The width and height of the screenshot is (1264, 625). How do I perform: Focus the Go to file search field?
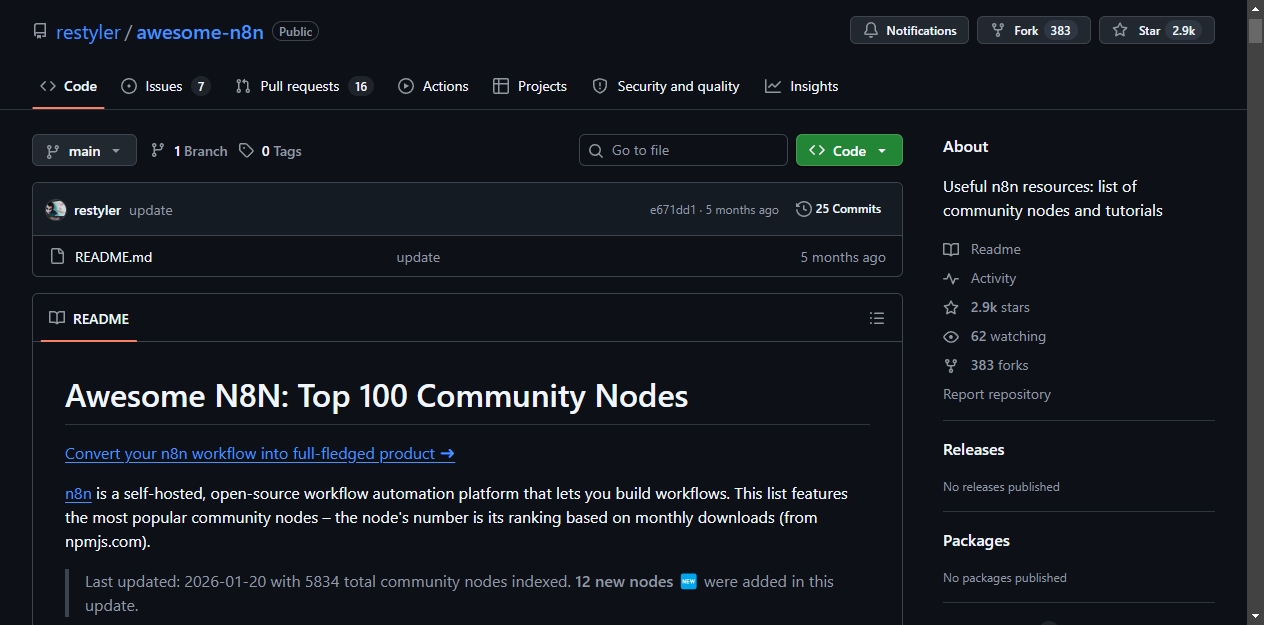click(683, 150)
